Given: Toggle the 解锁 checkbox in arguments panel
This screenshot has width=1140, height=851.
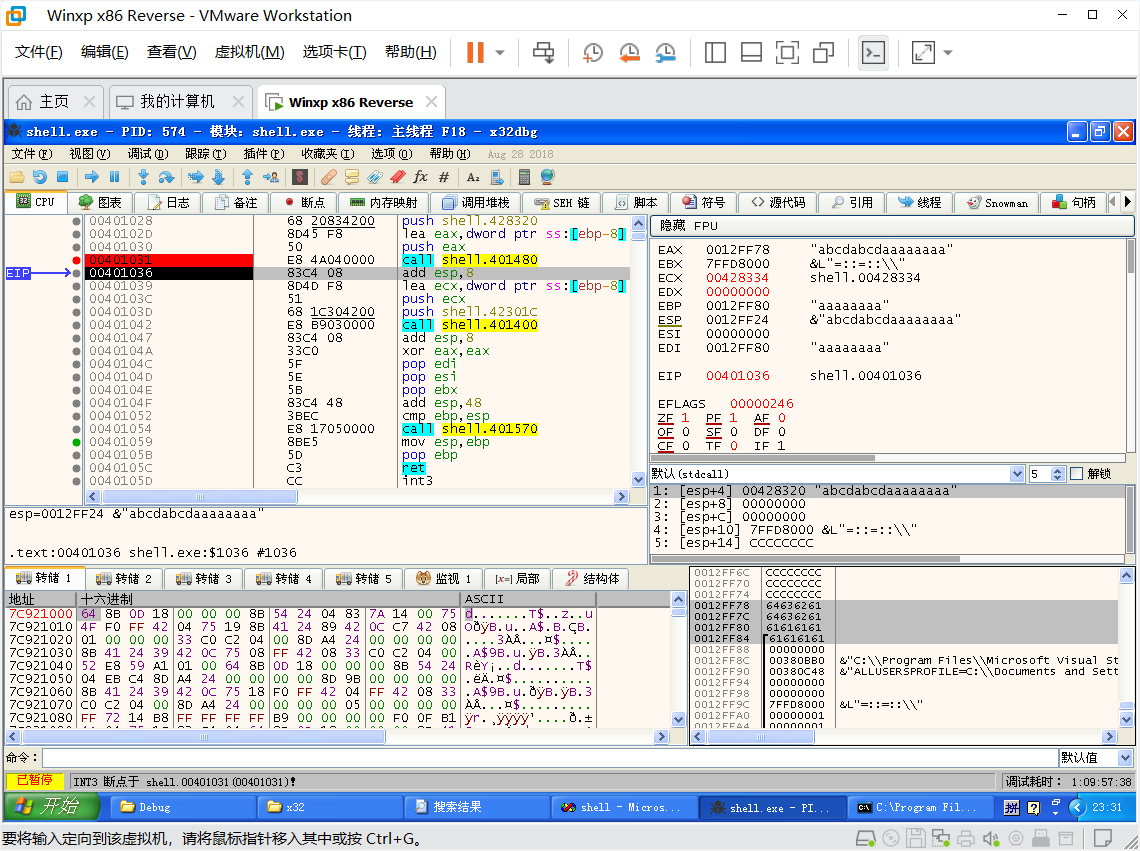Looking at the screenshot, I should click(1077, 474).
